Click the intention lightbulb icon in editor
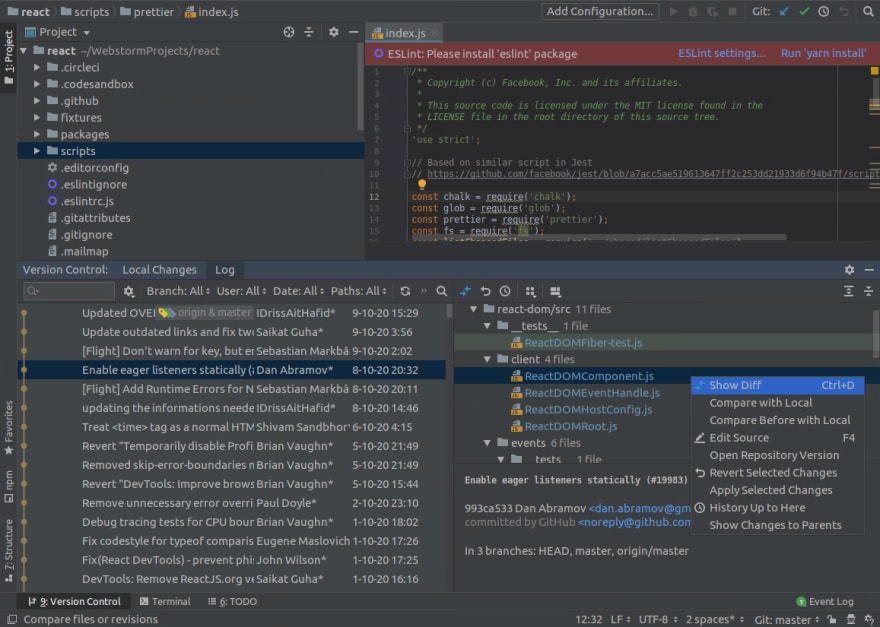The height and width of the screenshot is (627, 880). point(421,184)
